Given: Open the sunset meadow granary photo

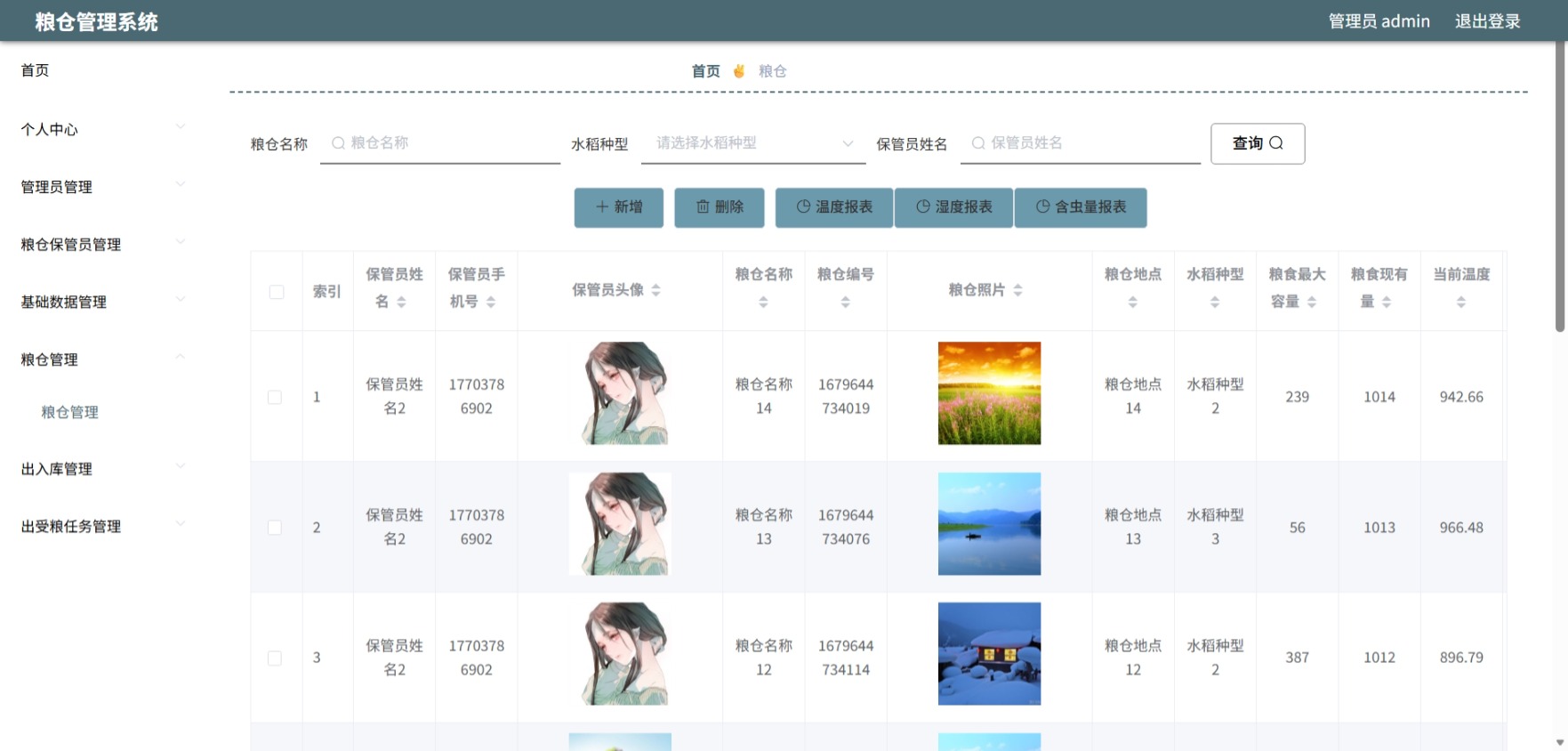Looking at the screenshot, I should pos(989,393).
